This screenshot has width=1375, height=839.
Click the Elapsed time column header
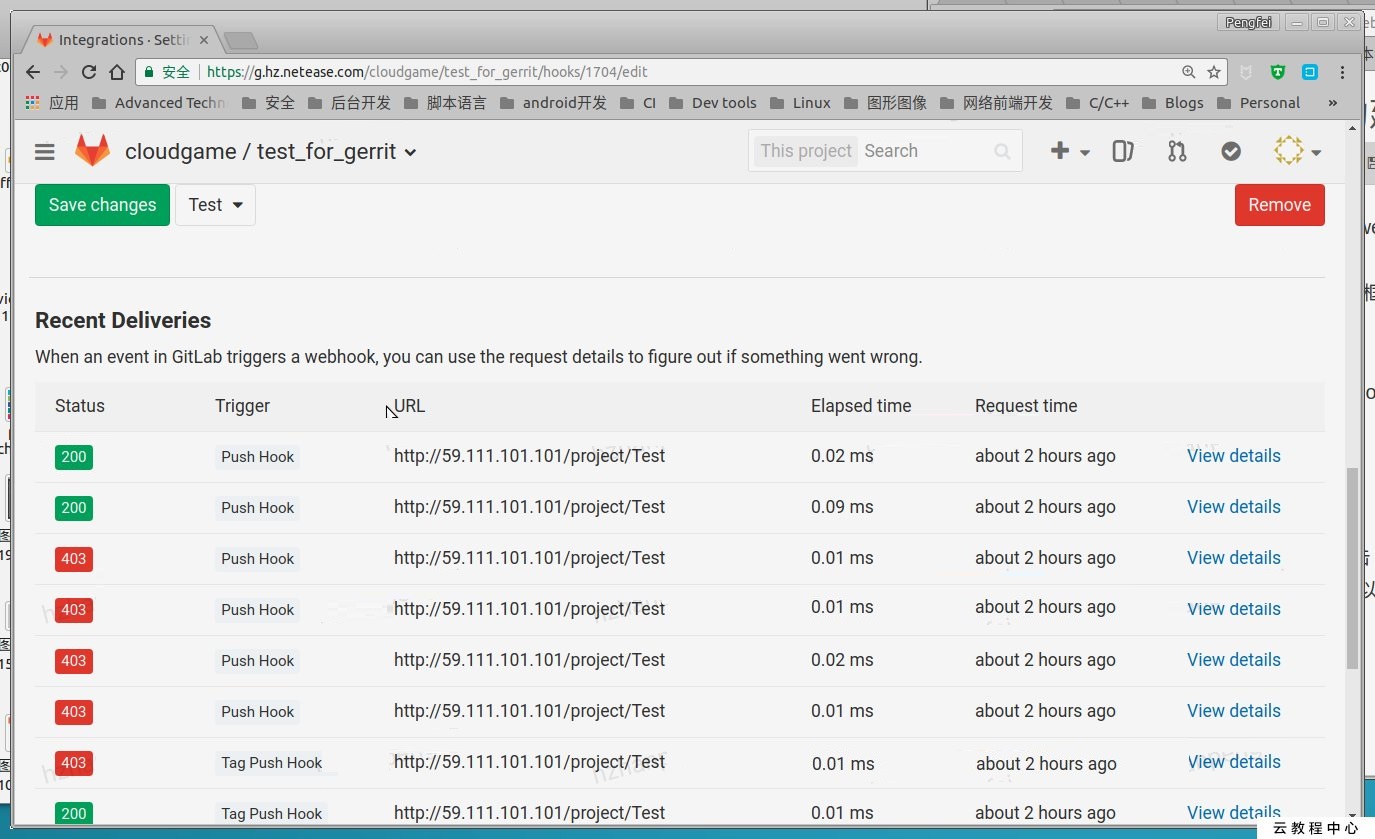[x=861, y=406]
